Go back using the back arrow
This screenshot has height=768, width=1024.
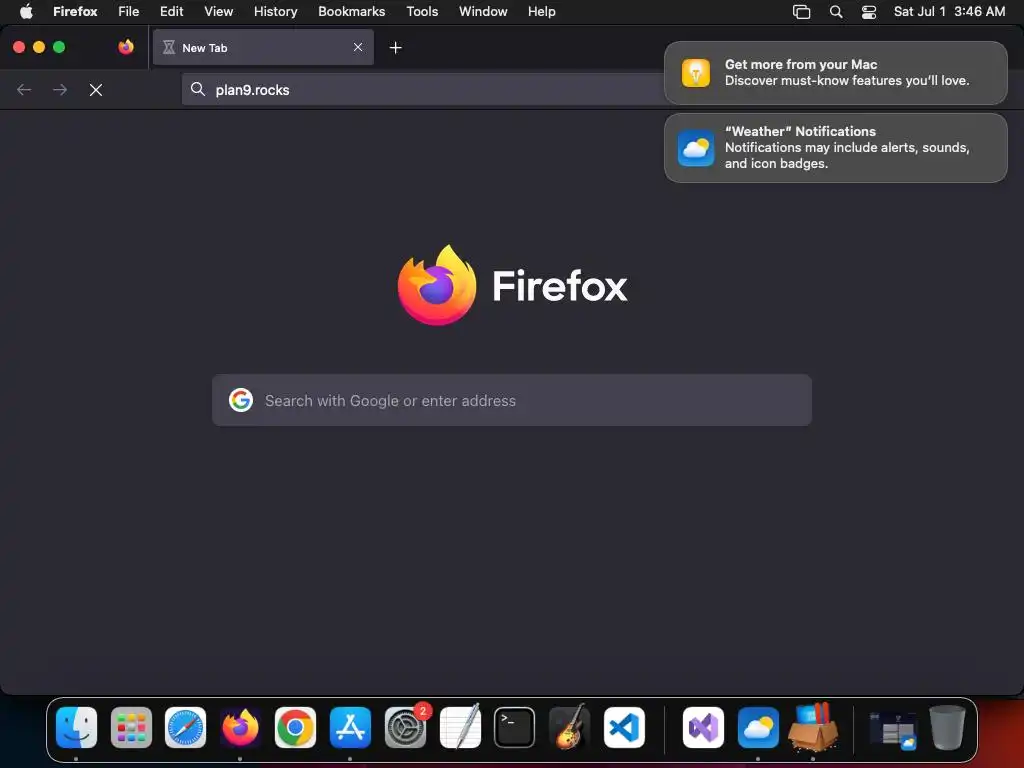pyautogui.click(x=24, y=90)
